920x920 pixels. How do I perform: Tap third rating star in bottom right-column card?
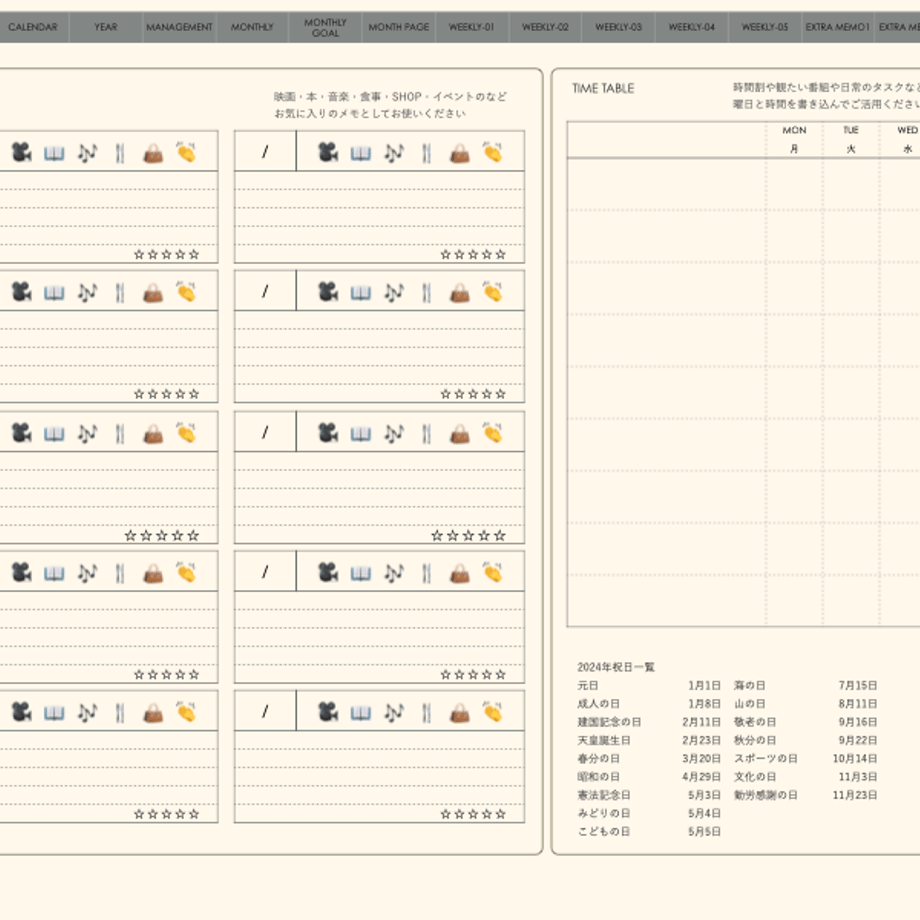click(x=473, y=814)
